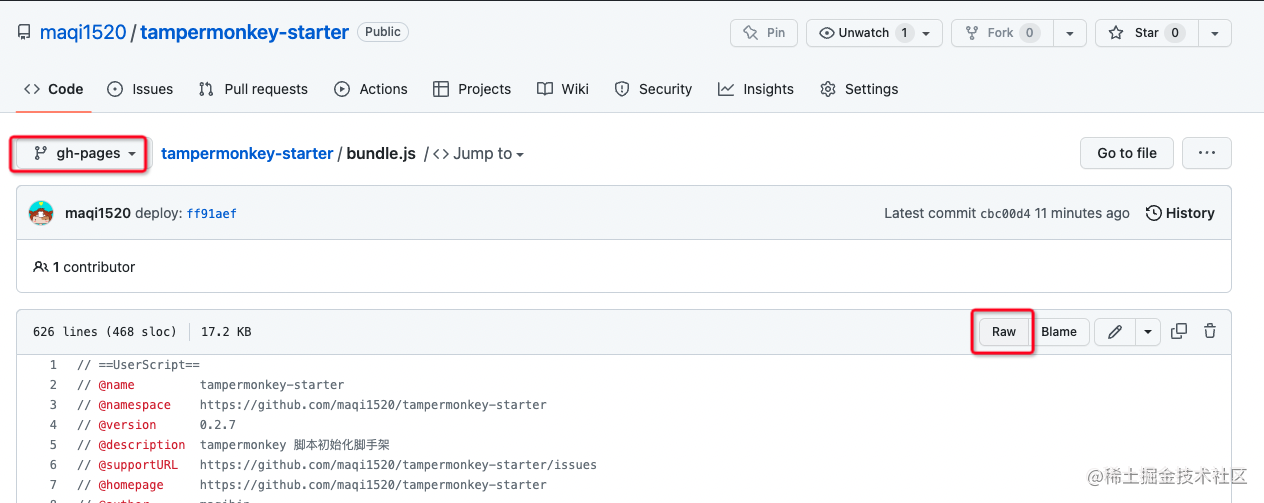Click the Go to file button
The height and width of the screenshot is (503, 1264).
tap(1127, 153)
